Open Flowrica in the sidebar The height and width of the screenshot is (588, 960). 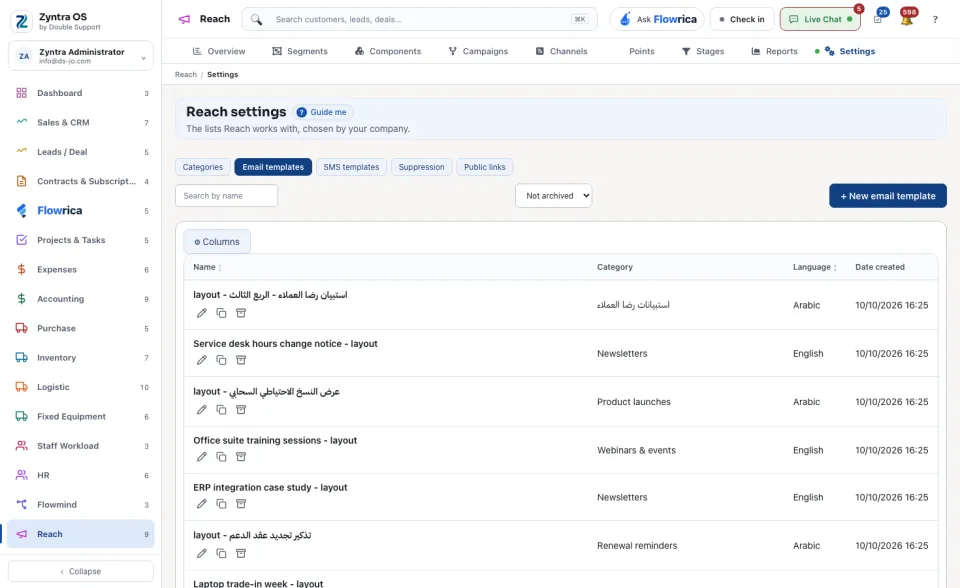[x=81, y=211]
